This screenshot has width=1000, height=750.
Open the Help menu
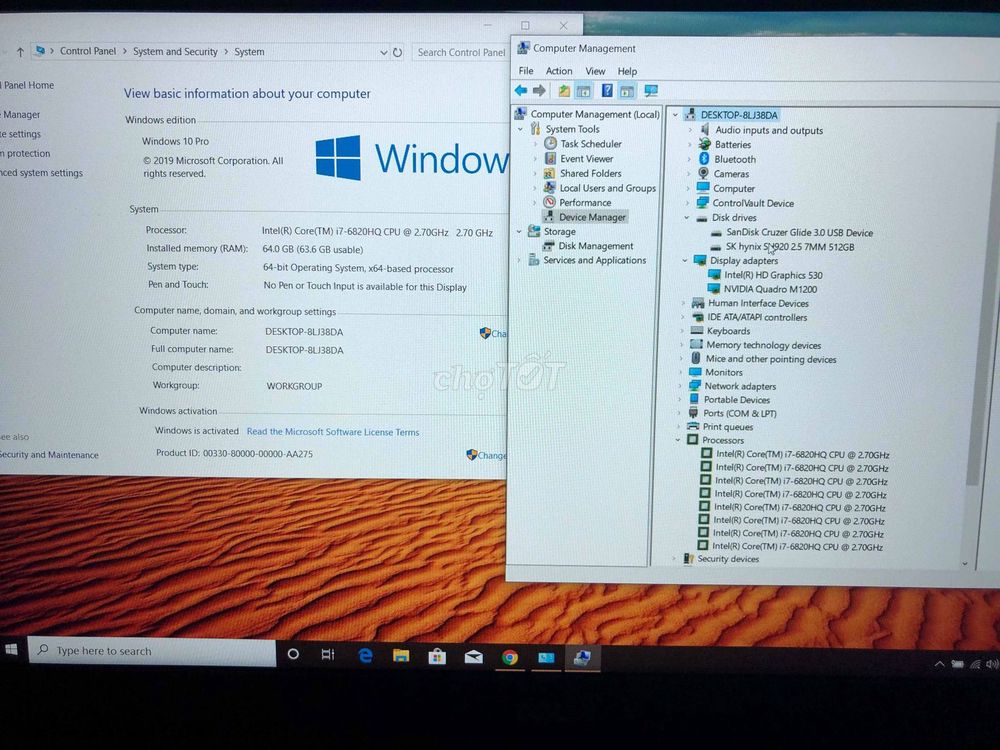[x=627, y=71]
